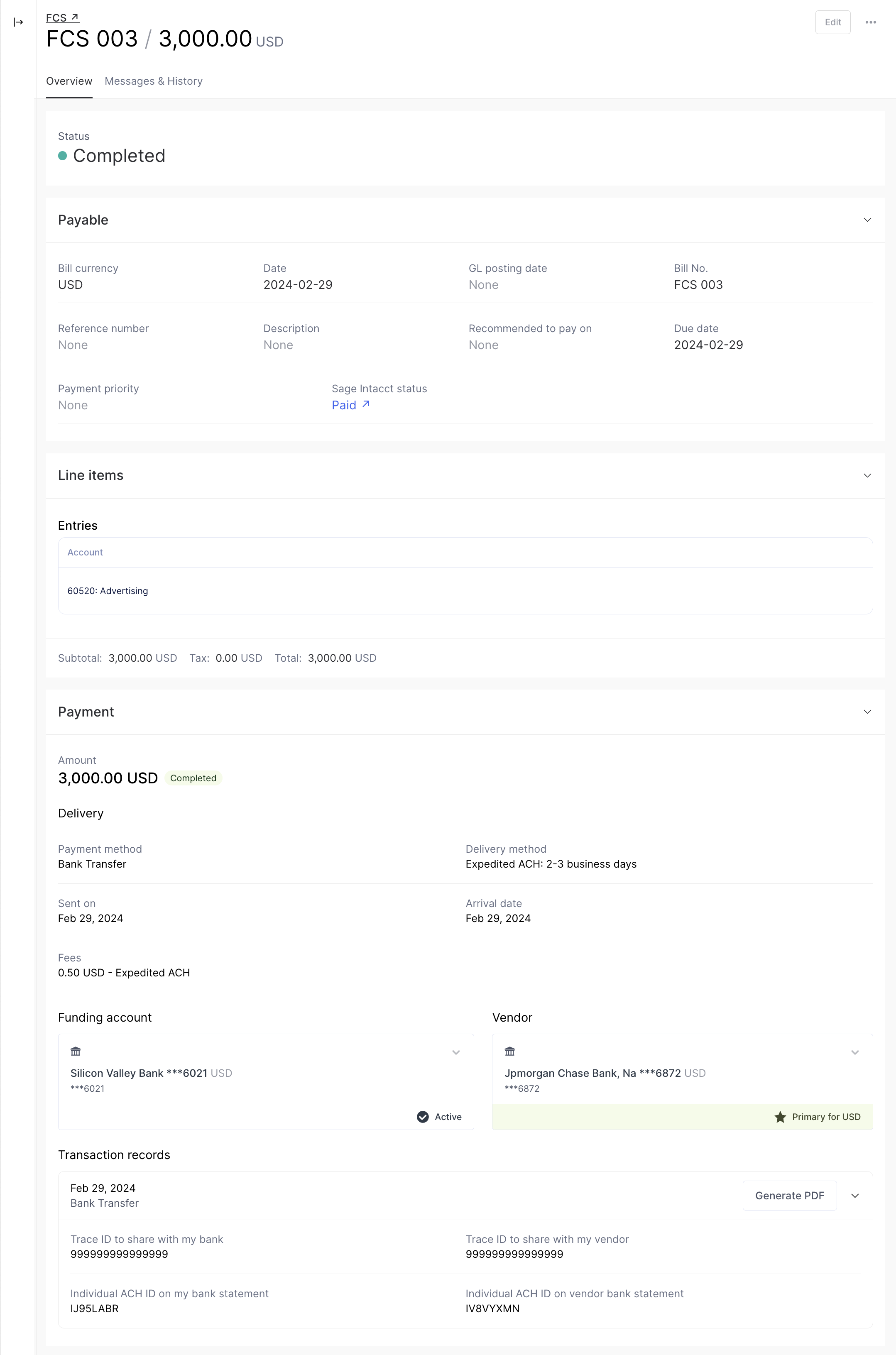Click the Transaction records heading
The width and height of the screenshot is (896, 1355).
click(x=114, y=1154)
